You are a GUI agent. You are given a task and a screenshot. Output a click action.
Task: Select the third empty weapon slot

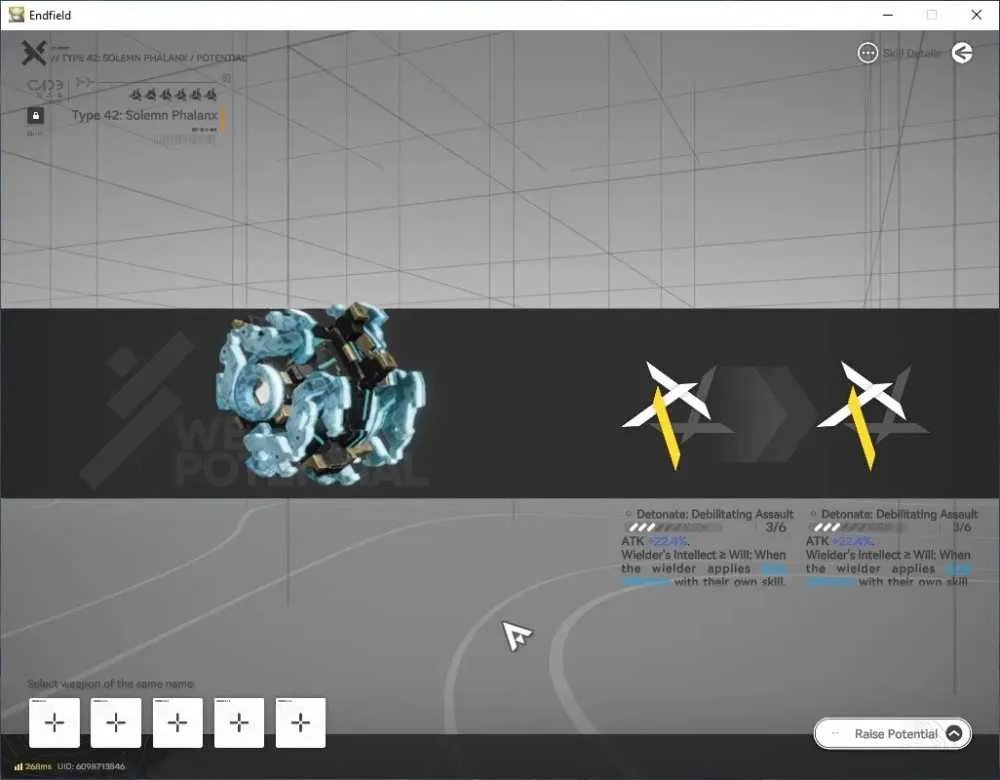[177, 723]
